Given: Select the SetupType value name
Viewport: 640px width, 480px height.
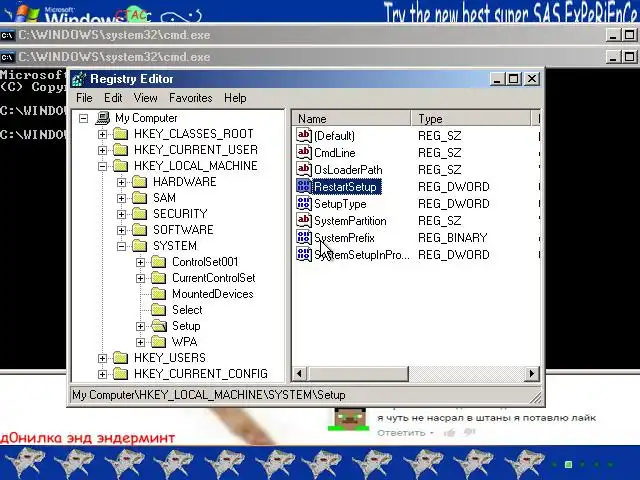Looking at the screenshot, I should click(x=340, y=204).
